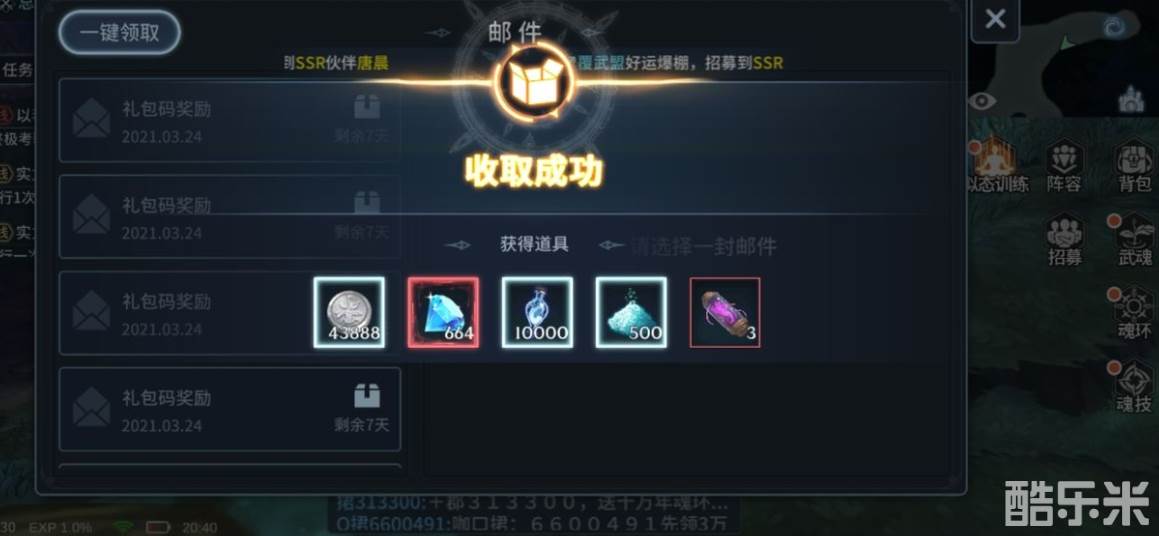
Task: Open the 背包 backpack icon
Action: coord(1135,168)
